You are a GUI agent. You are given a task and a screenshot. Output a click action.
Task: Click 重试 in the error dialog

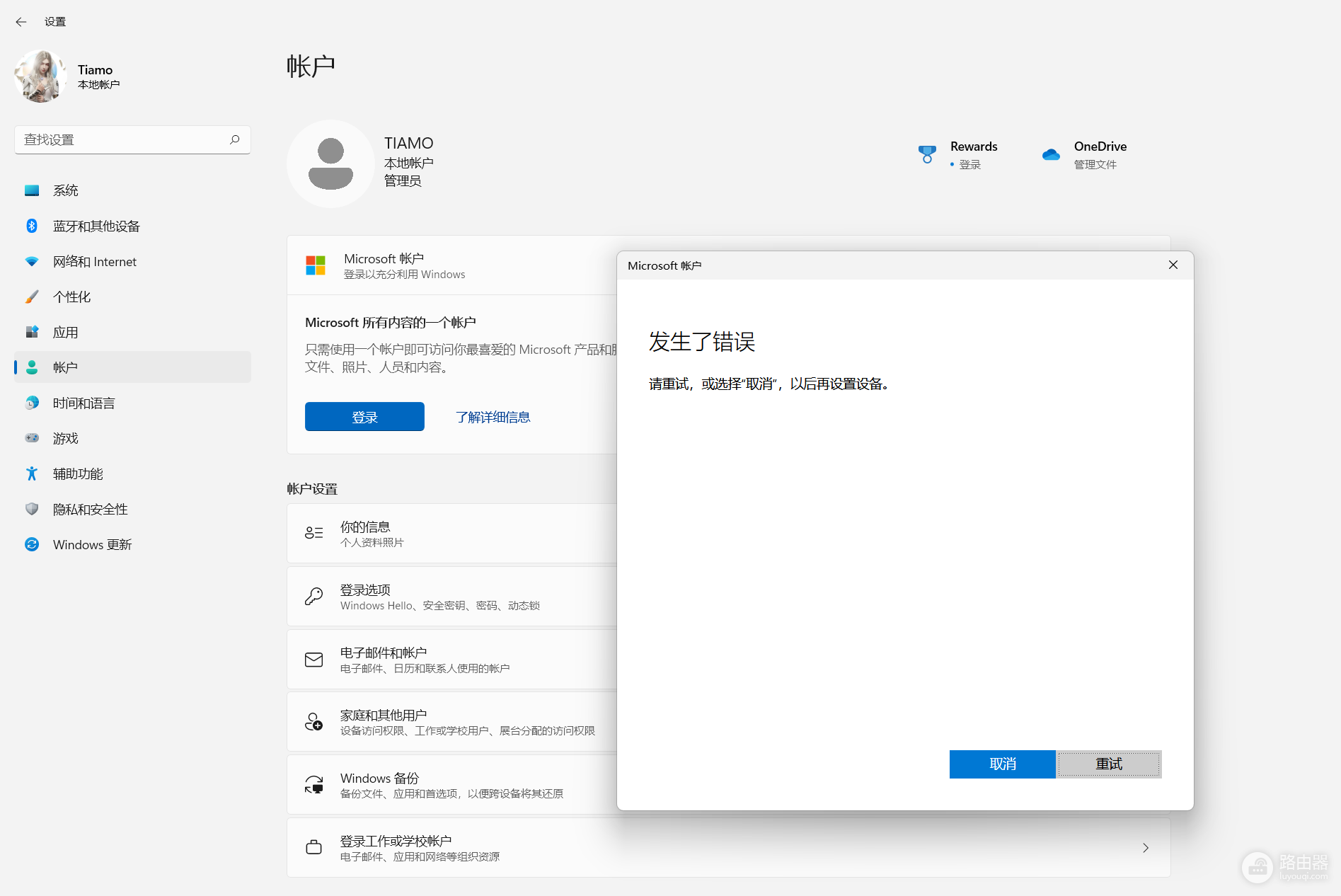pos(1109,764)
